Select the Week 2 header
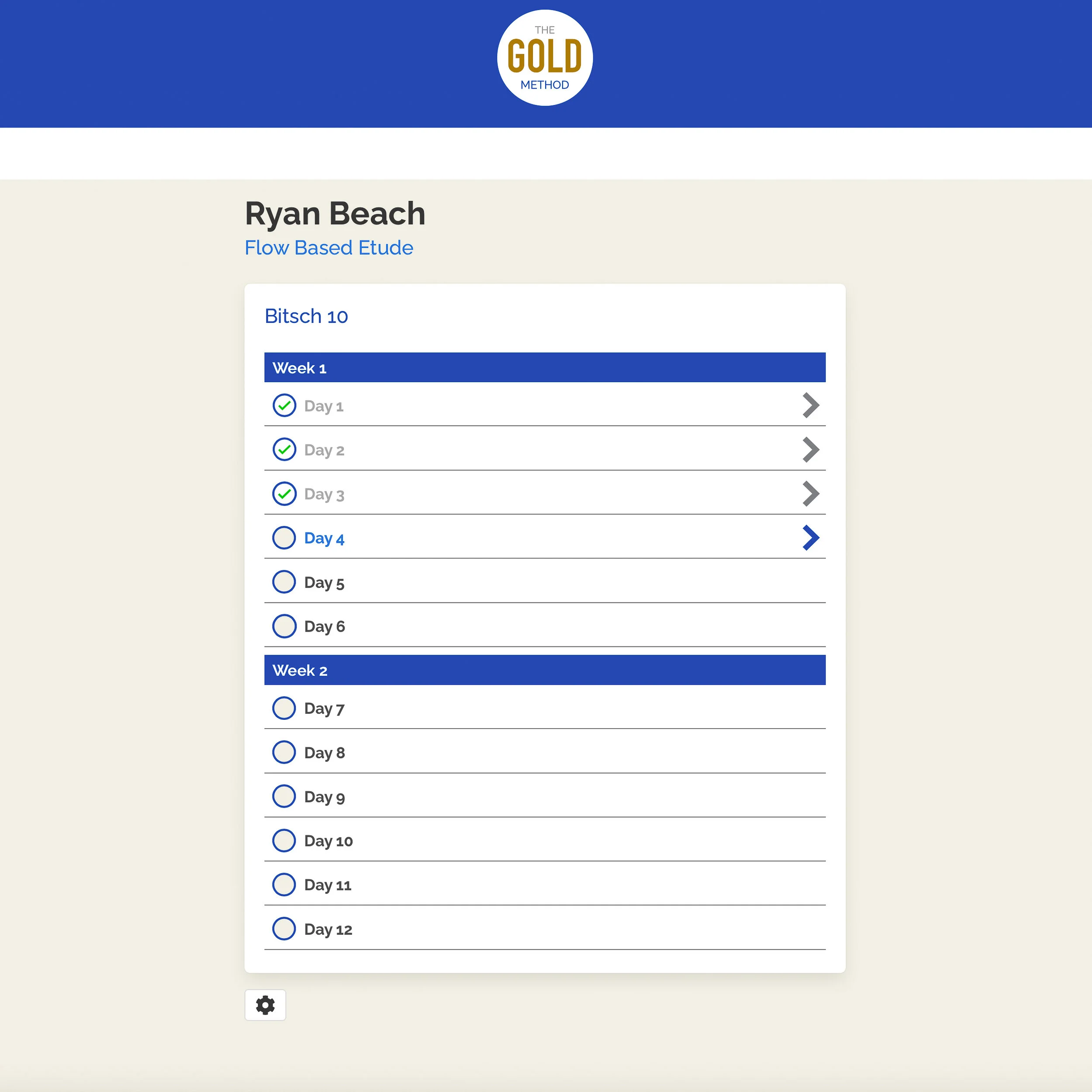1092x1092 pixels. (544, 670)
